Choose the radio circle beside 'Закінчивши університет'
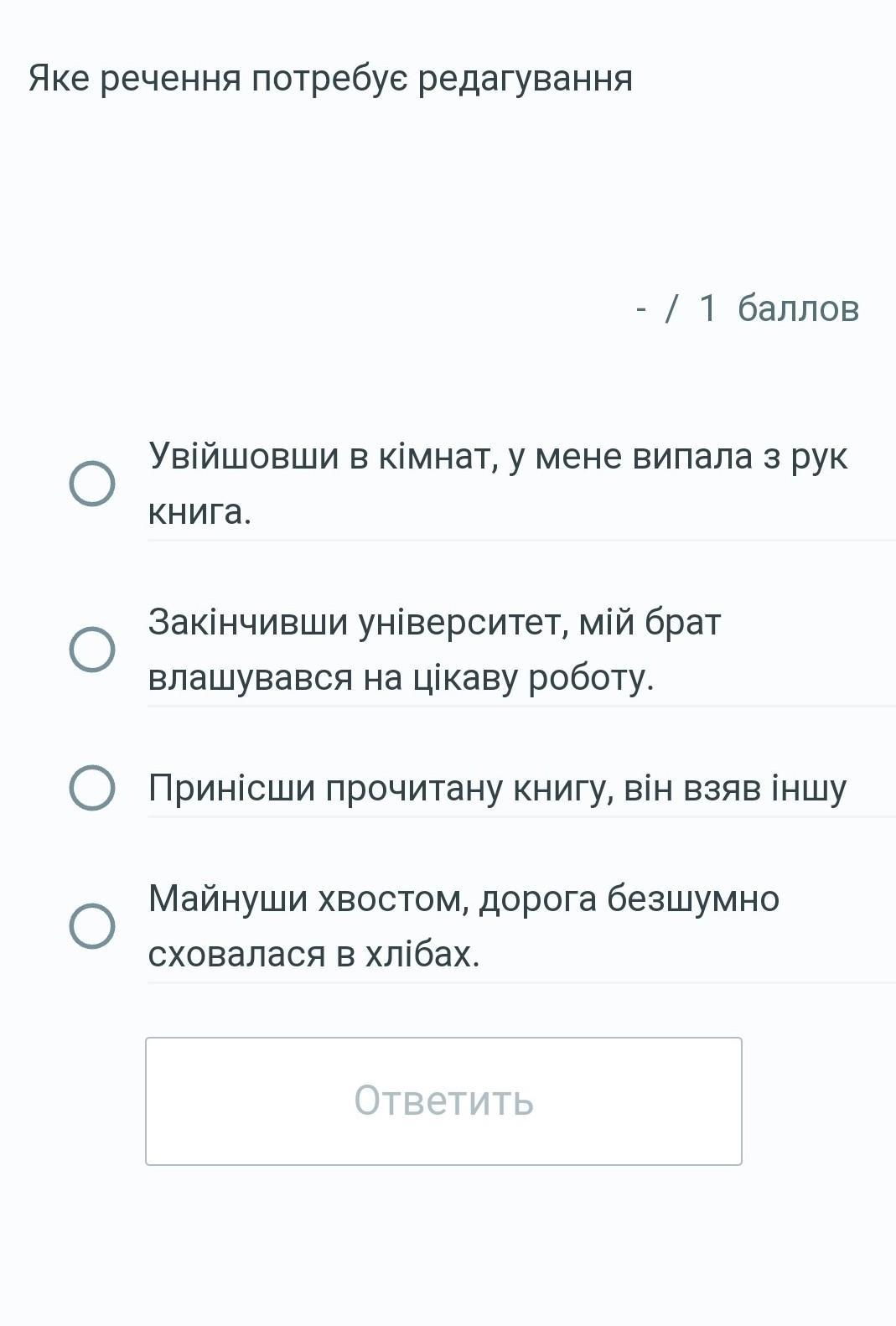The width and height of the screenshot is (896, 1326). pos(92,650)
